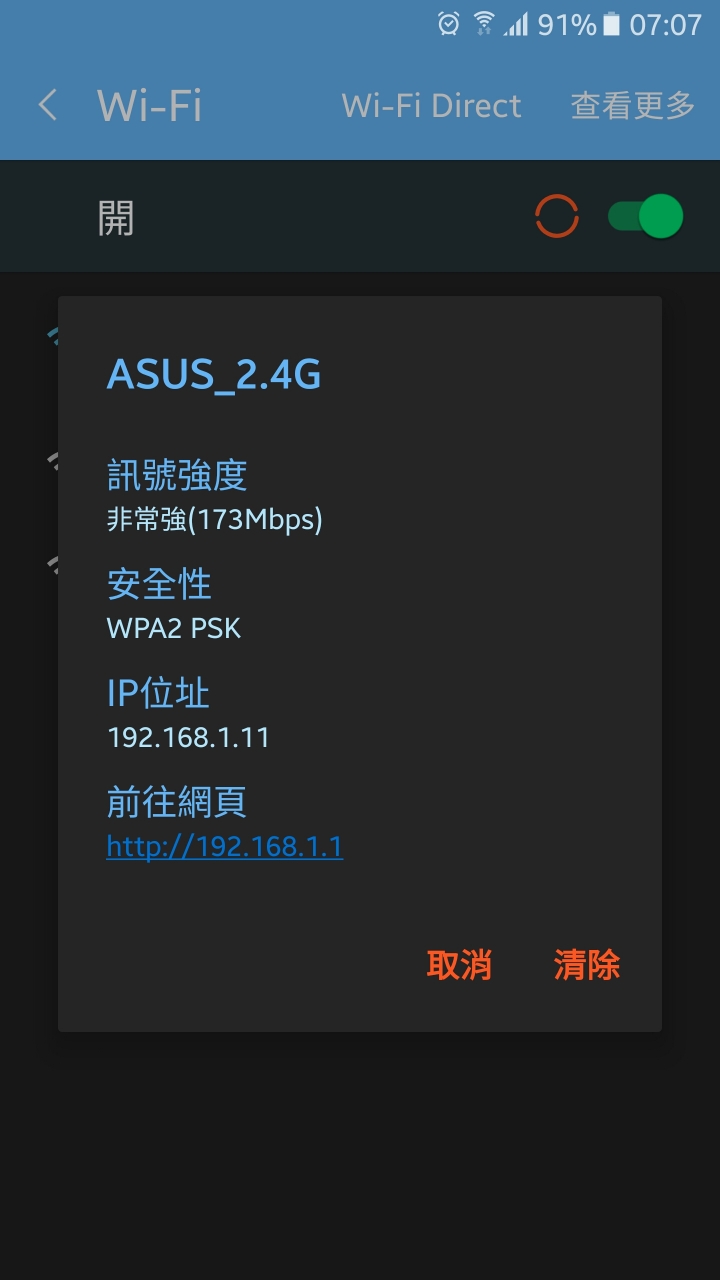
Task: Tap the back arrow beside Wi-Fi
Action: (x=47, y=105)
